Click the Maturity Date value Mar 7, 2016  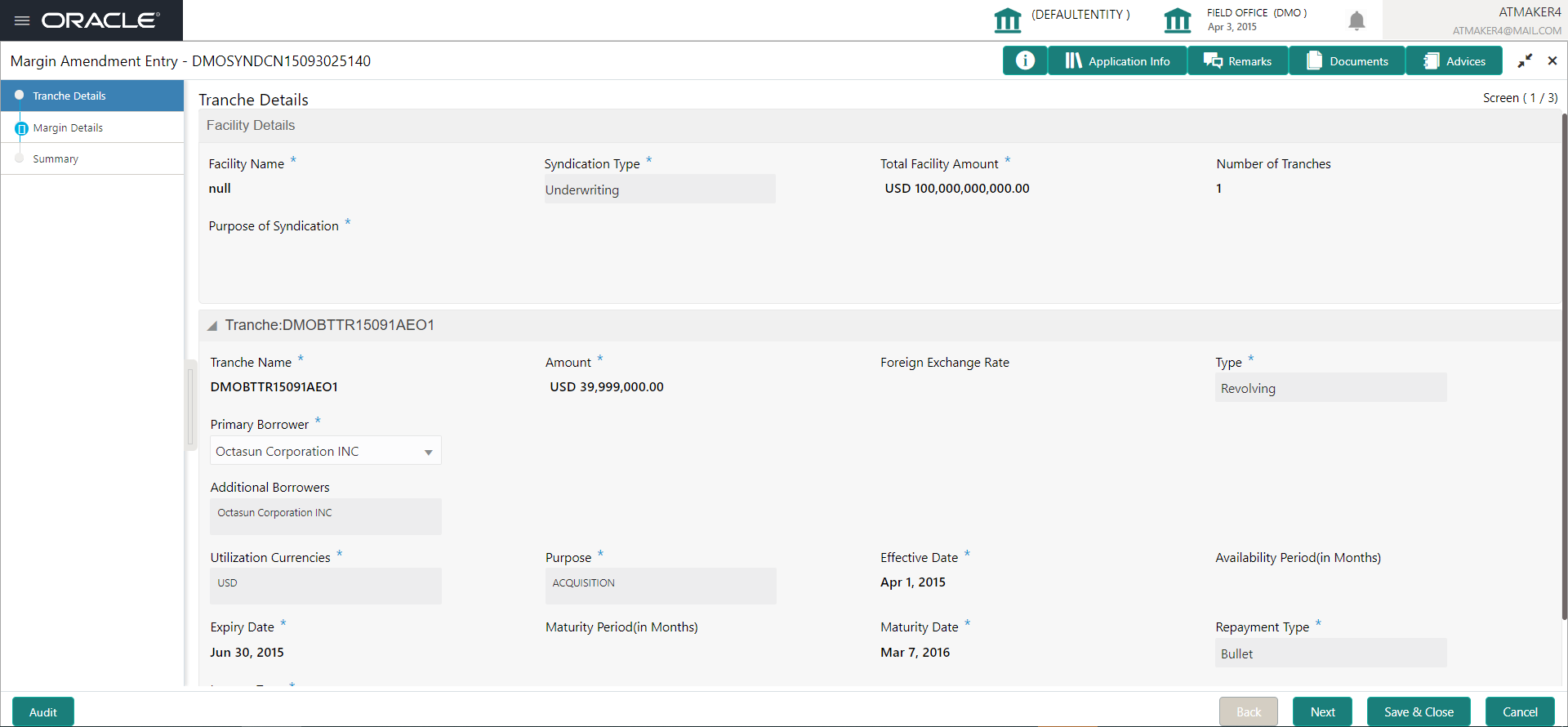915,653
